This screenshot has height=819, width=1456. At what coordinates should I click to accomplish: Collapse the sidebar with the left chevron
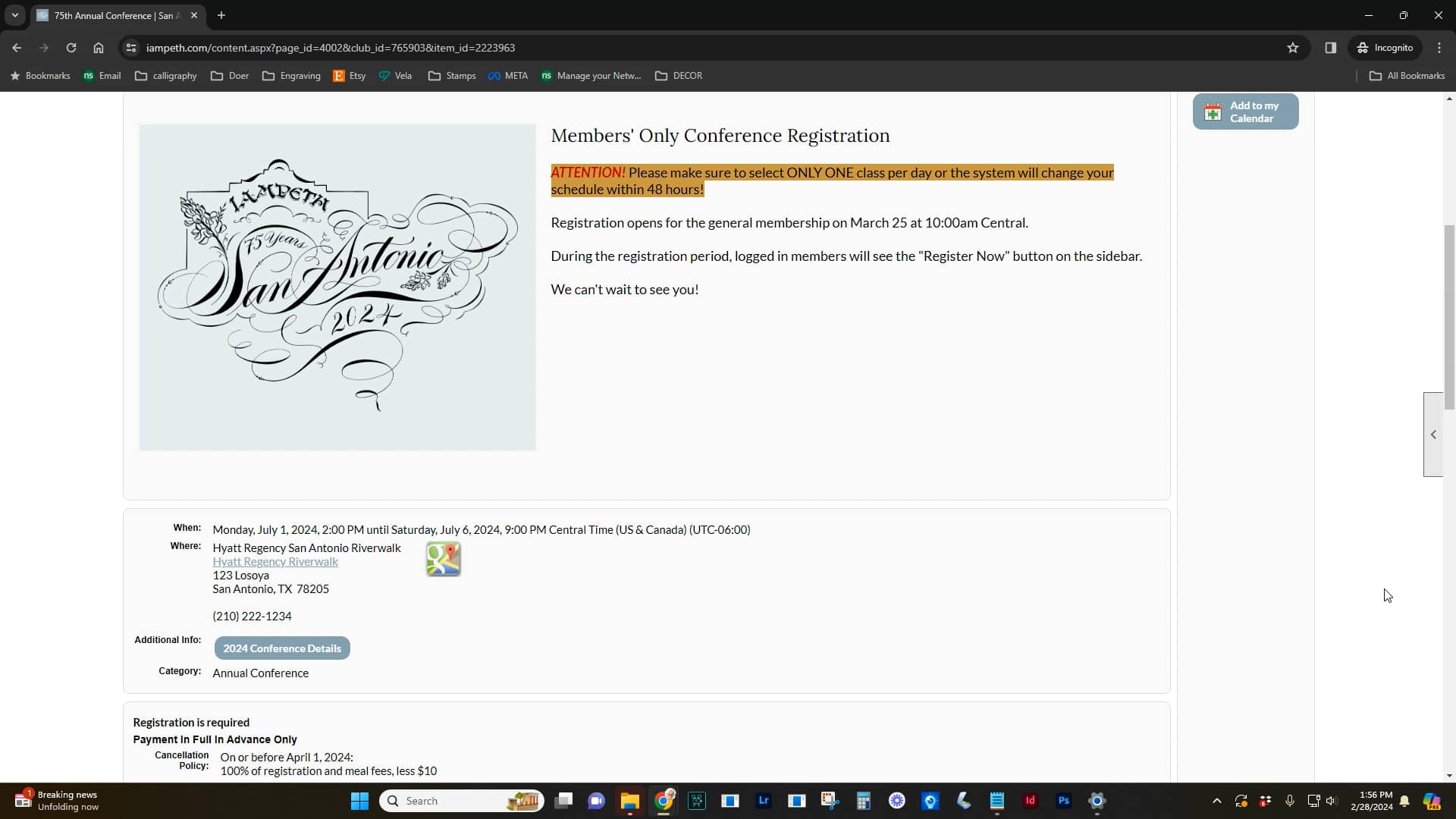pos(1433,435)
